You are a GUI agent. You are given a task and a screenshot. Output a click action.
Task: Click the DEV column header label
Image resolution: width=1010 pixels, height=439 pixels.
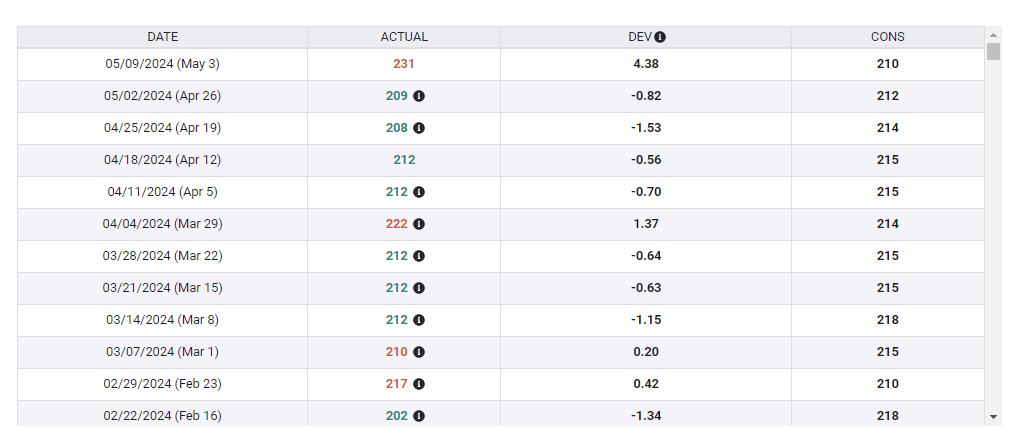[x=639, y=37]
